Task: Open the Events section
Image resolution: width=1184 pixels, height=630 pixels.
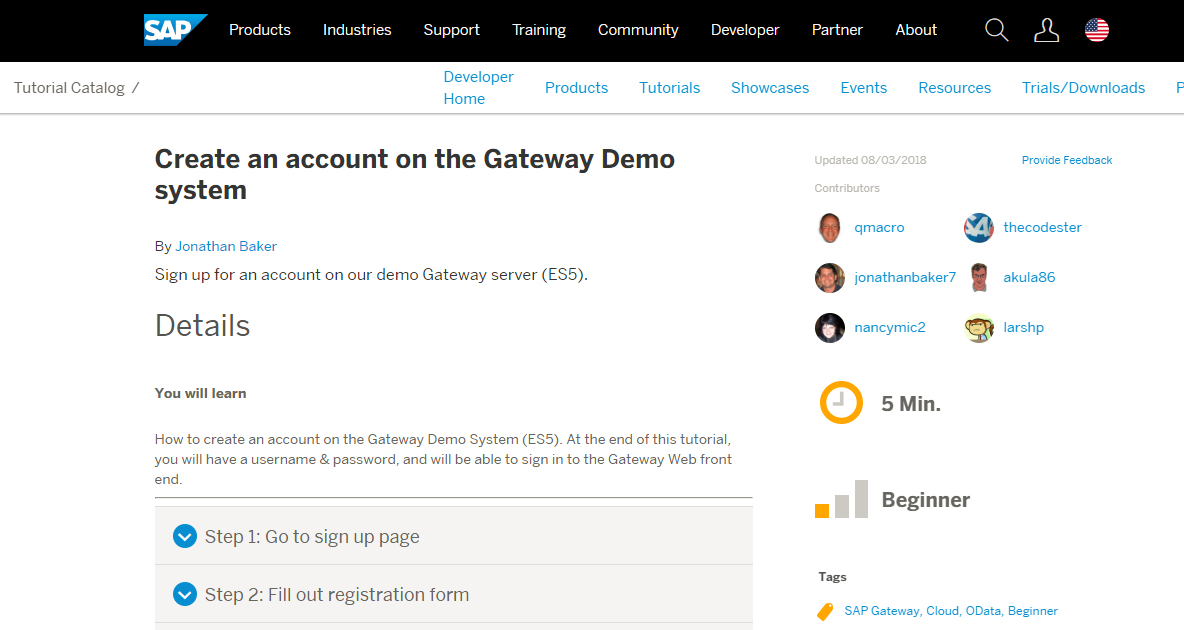Action: (863, 88)
